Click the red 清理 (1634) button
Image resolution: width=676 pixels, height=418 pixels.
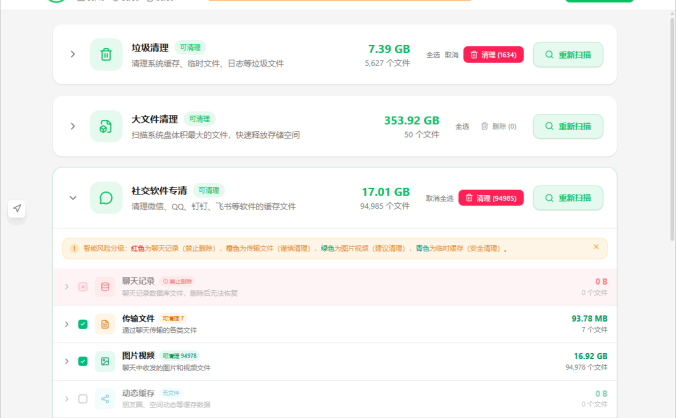pos(493,55)
